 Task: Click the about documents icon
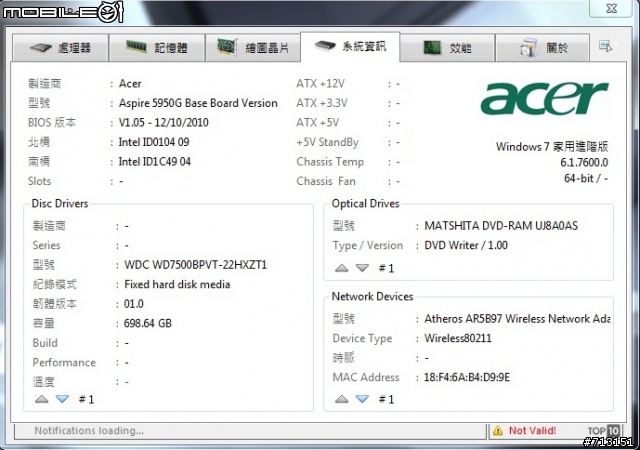[529, 47]
